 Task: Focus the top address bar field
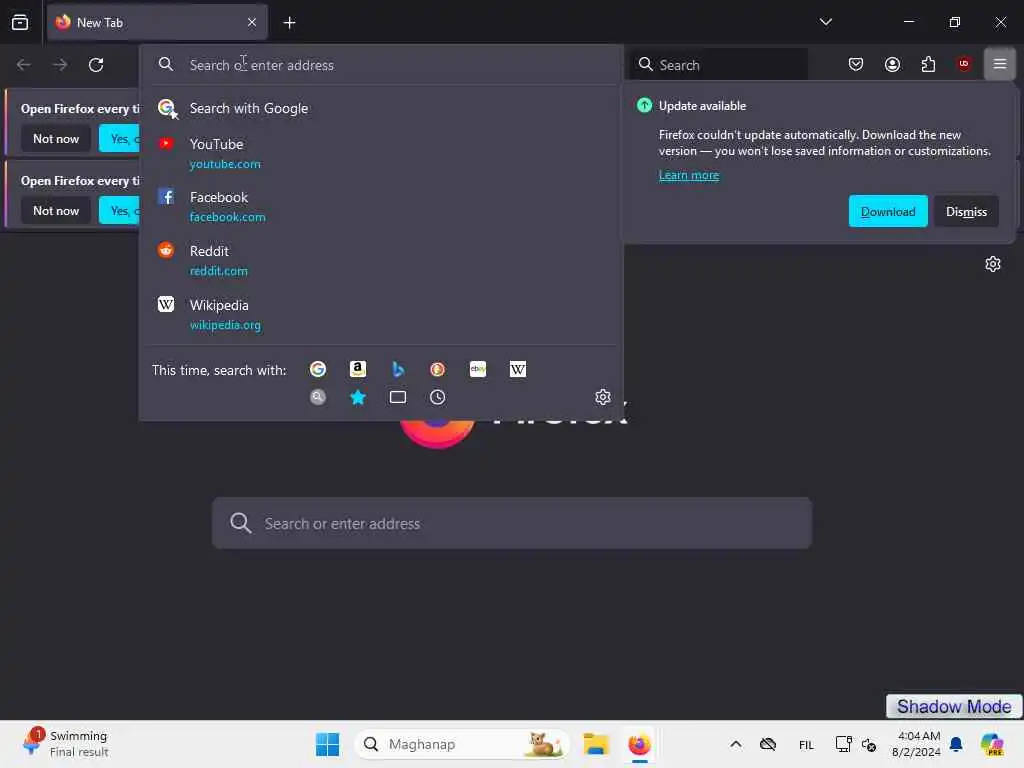382,65
